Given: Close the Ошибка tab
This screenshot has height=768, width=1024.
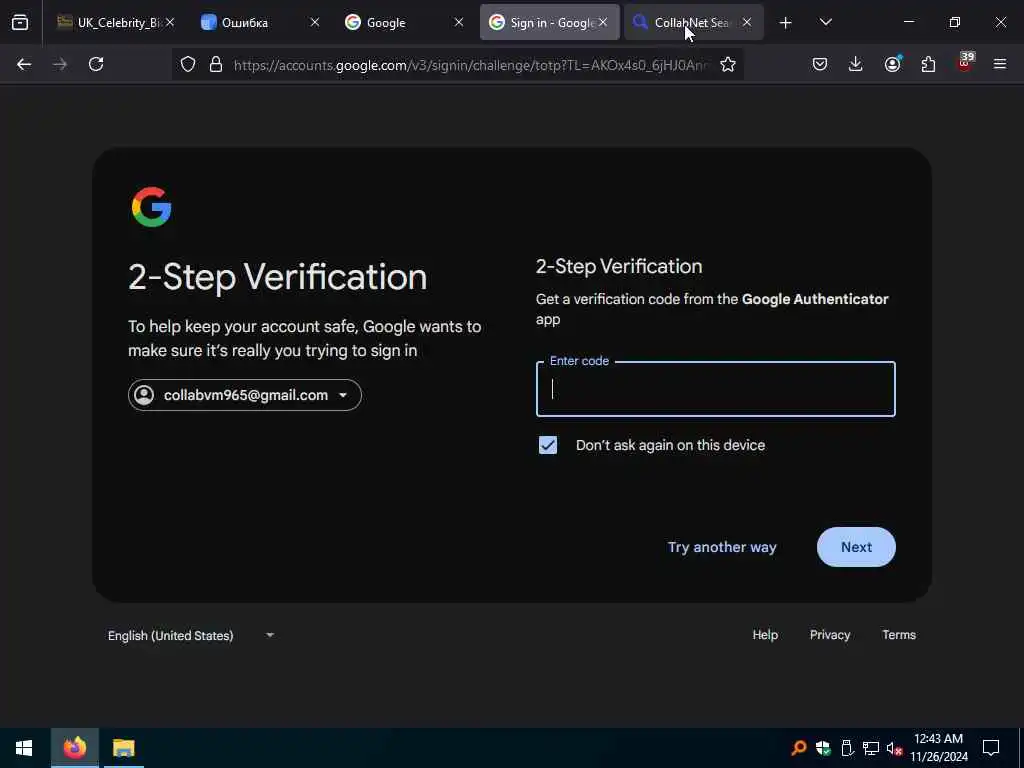Looking at the screenshot, I should pos(314,22).
